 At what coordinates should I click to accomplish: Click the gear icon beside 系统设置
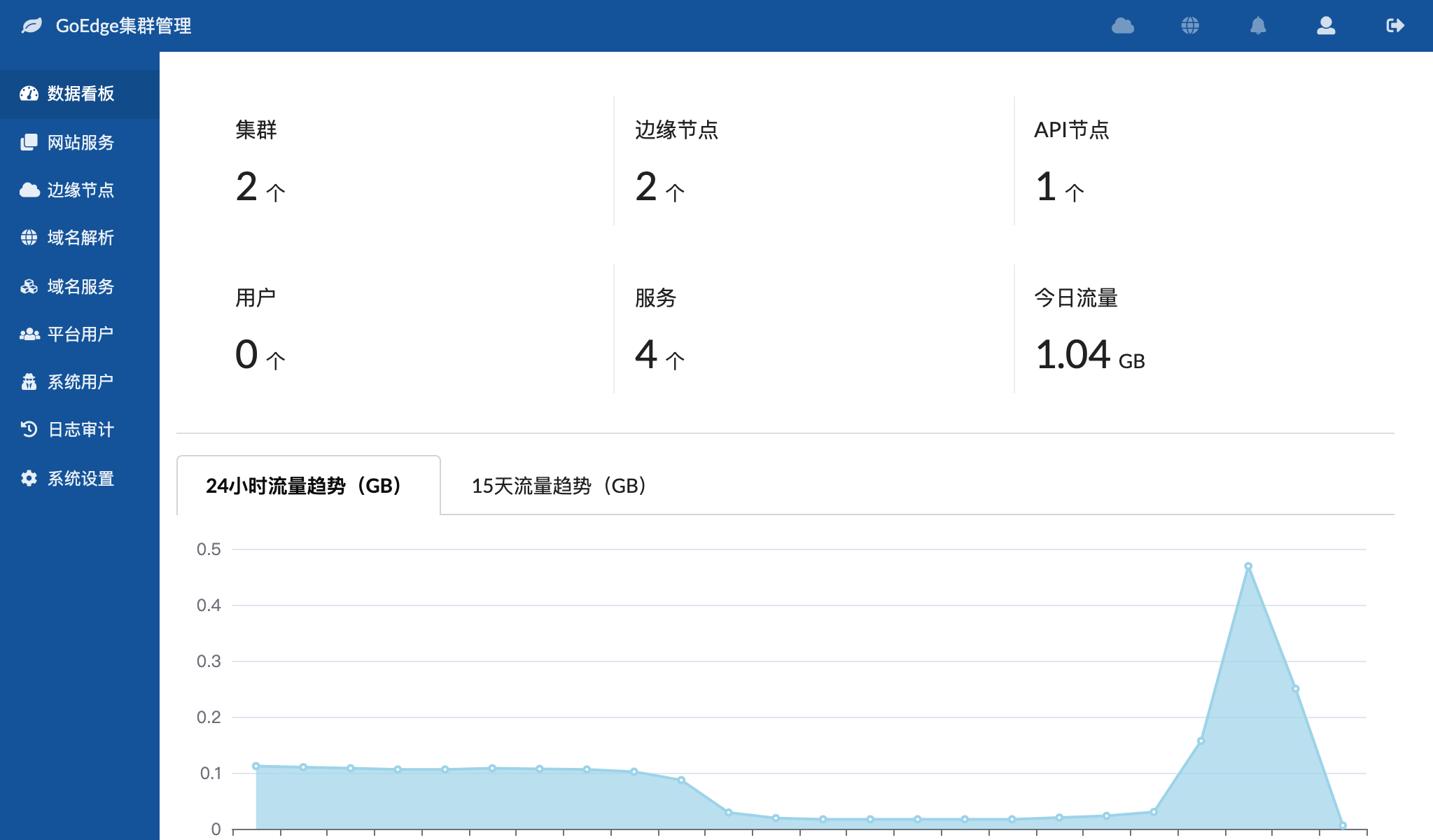tap(29, 478)
